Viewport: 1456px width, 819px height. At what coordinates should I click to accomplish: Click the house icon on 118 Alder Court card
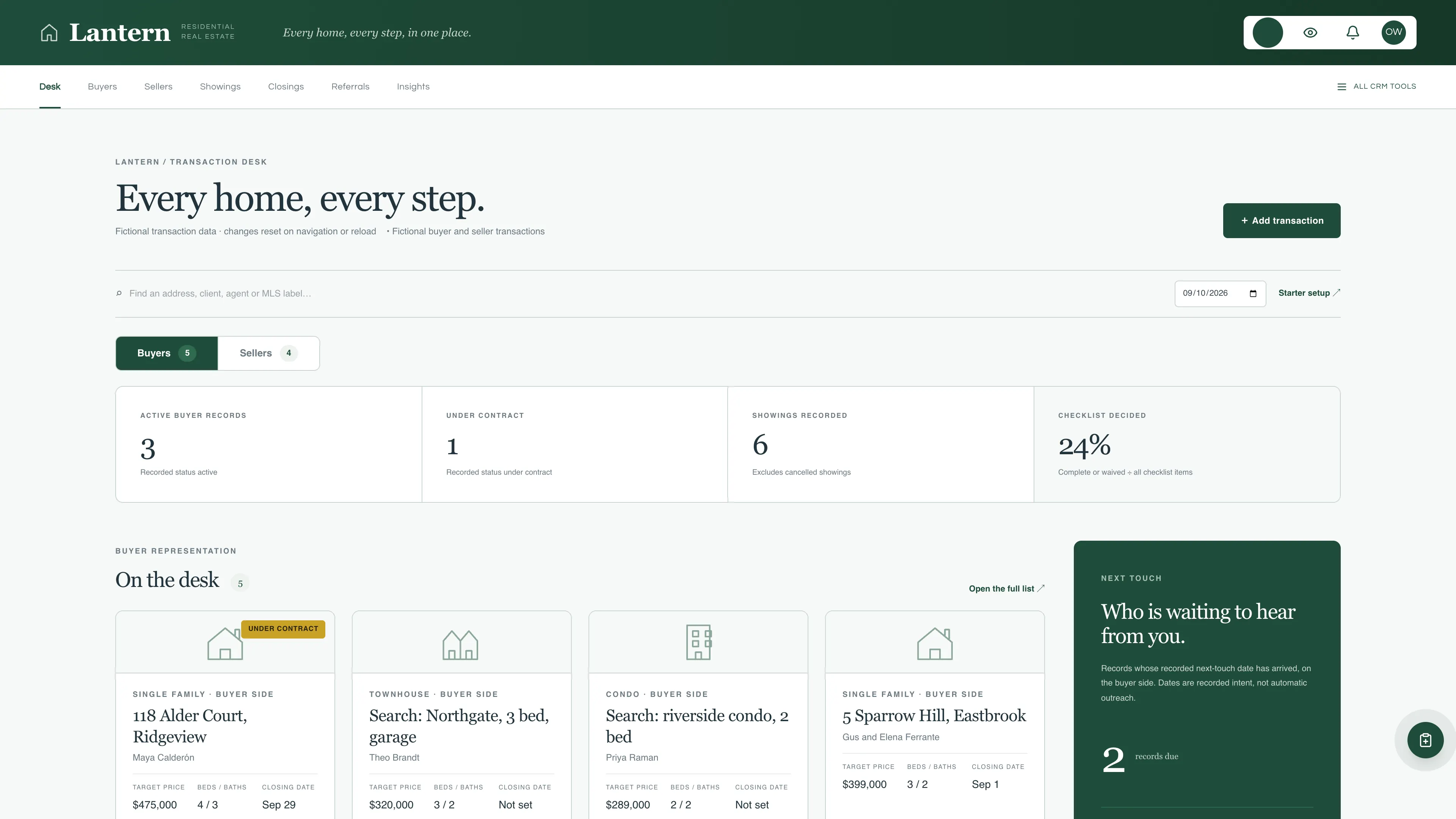coord(225,643)
